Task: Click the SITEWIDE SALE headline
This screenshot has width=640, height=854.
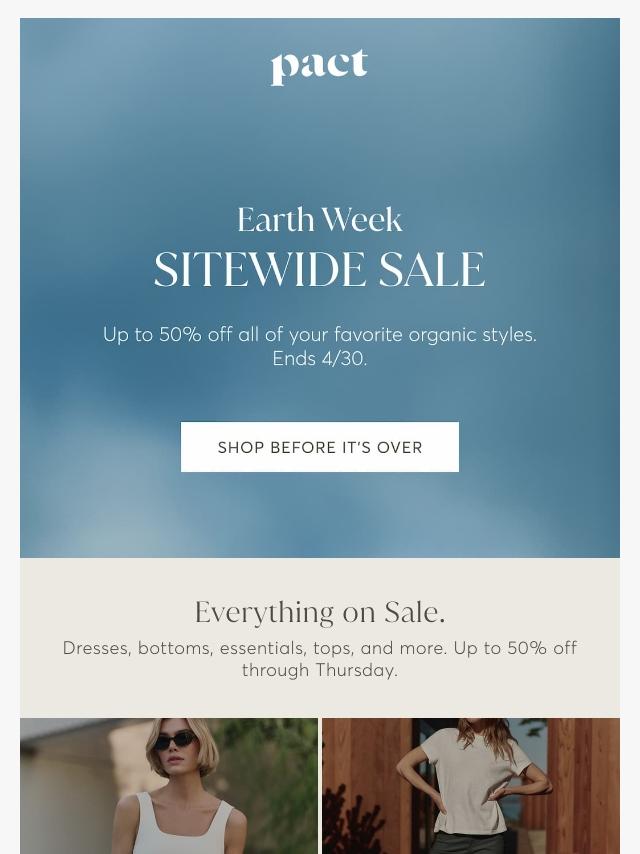Action: [320, 270]
